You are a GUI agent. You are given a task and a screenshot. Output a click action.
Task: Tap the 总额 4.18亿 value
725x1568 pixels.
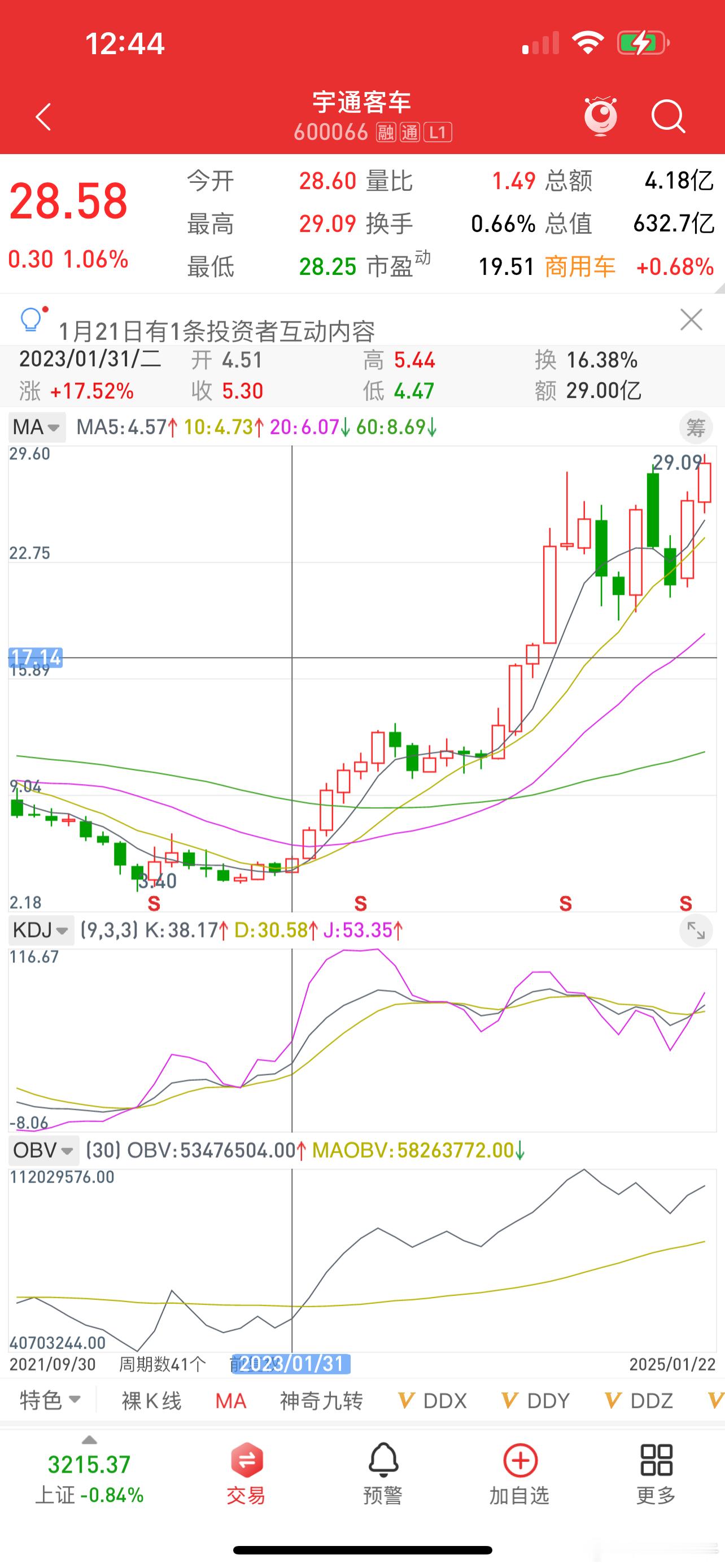[x=679, y=181]
